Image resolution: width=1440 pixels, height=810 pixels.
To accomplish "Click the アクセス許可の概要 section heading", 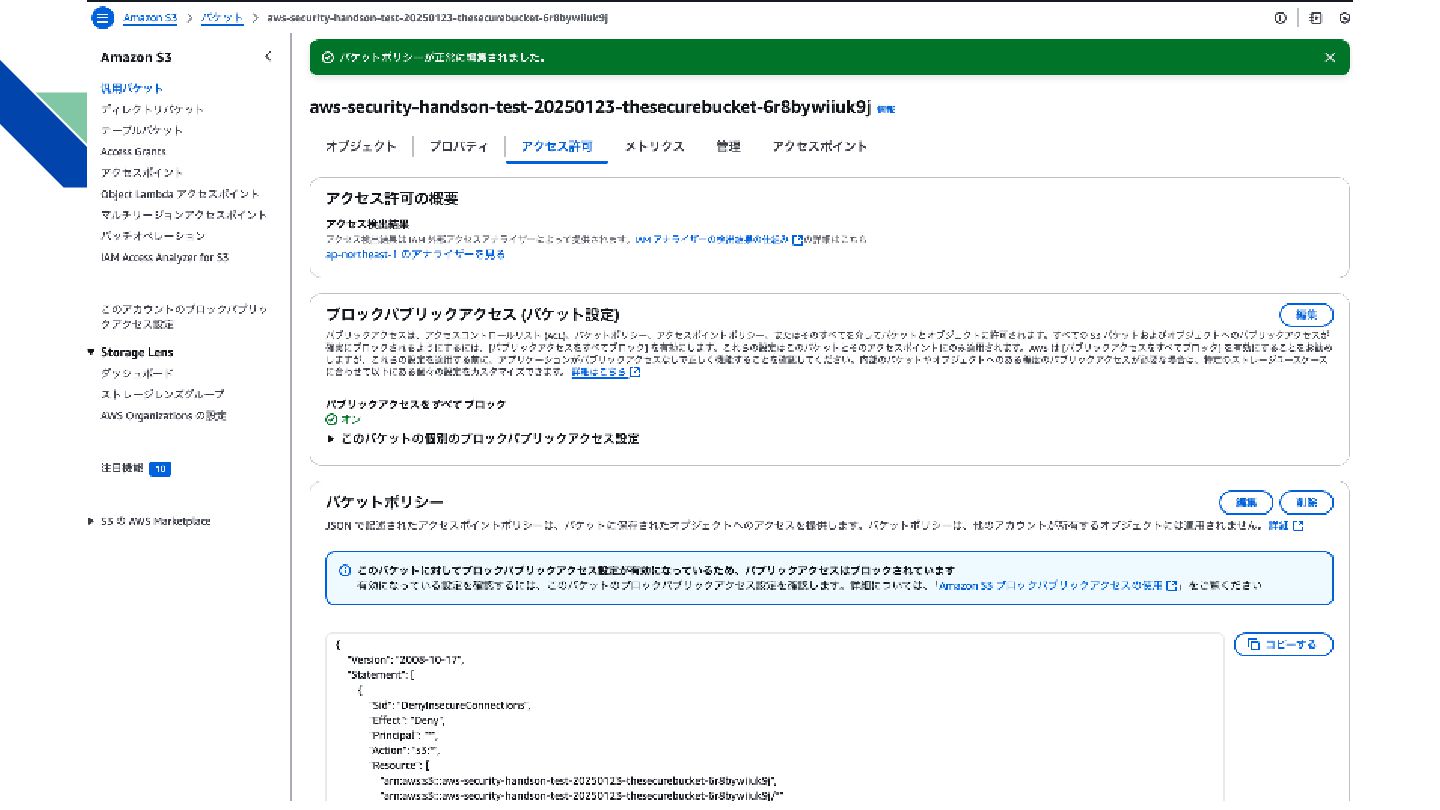I will pos(392,199).
